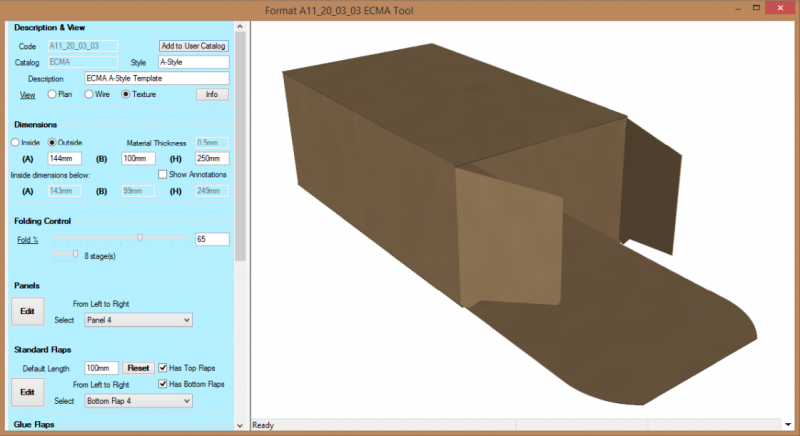Close the ECMA Tool window
Viewport: 800px width, 436px height.
781,8
